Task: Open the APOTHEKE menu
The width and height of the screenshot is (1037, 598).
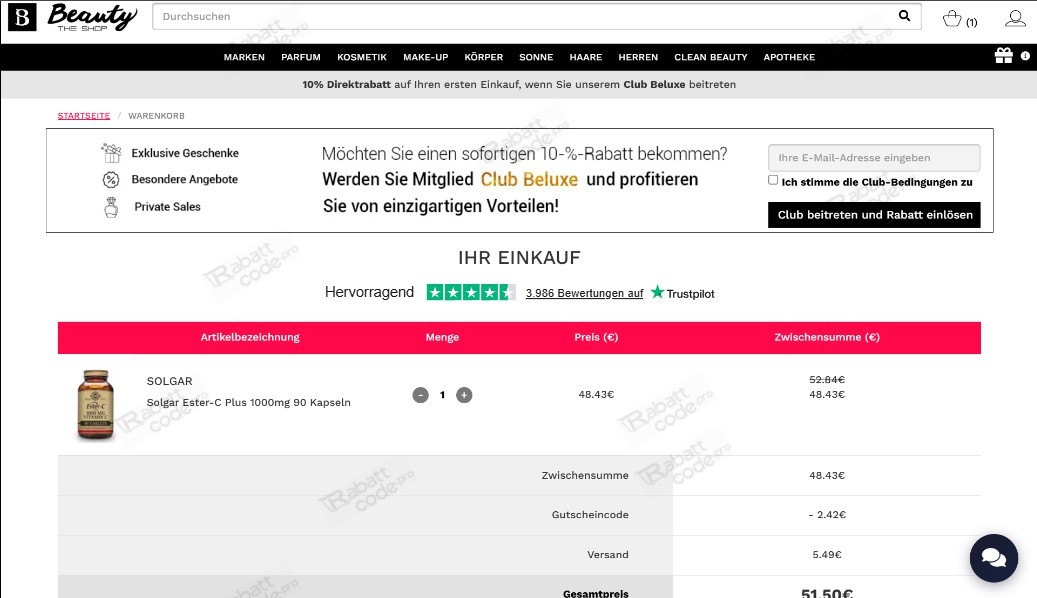Action: 789,57
